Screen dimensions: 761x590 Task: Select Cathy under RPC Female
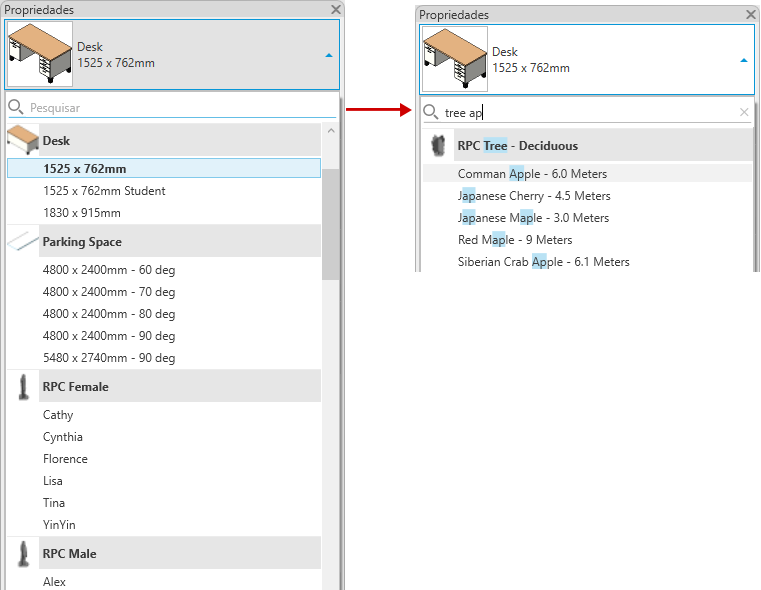(x=164, y=415)
